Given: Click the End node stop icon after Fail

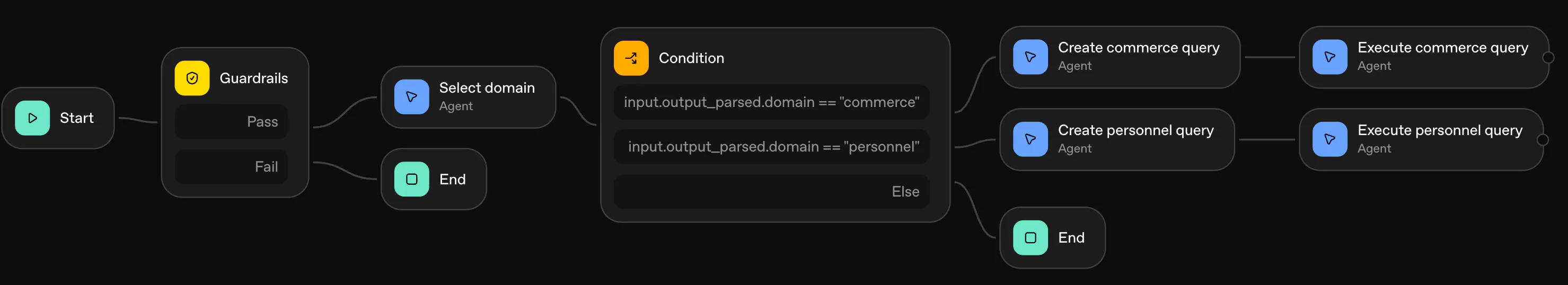Looking at the screenshot, I should pyautogui.click(x=411, y=179).
